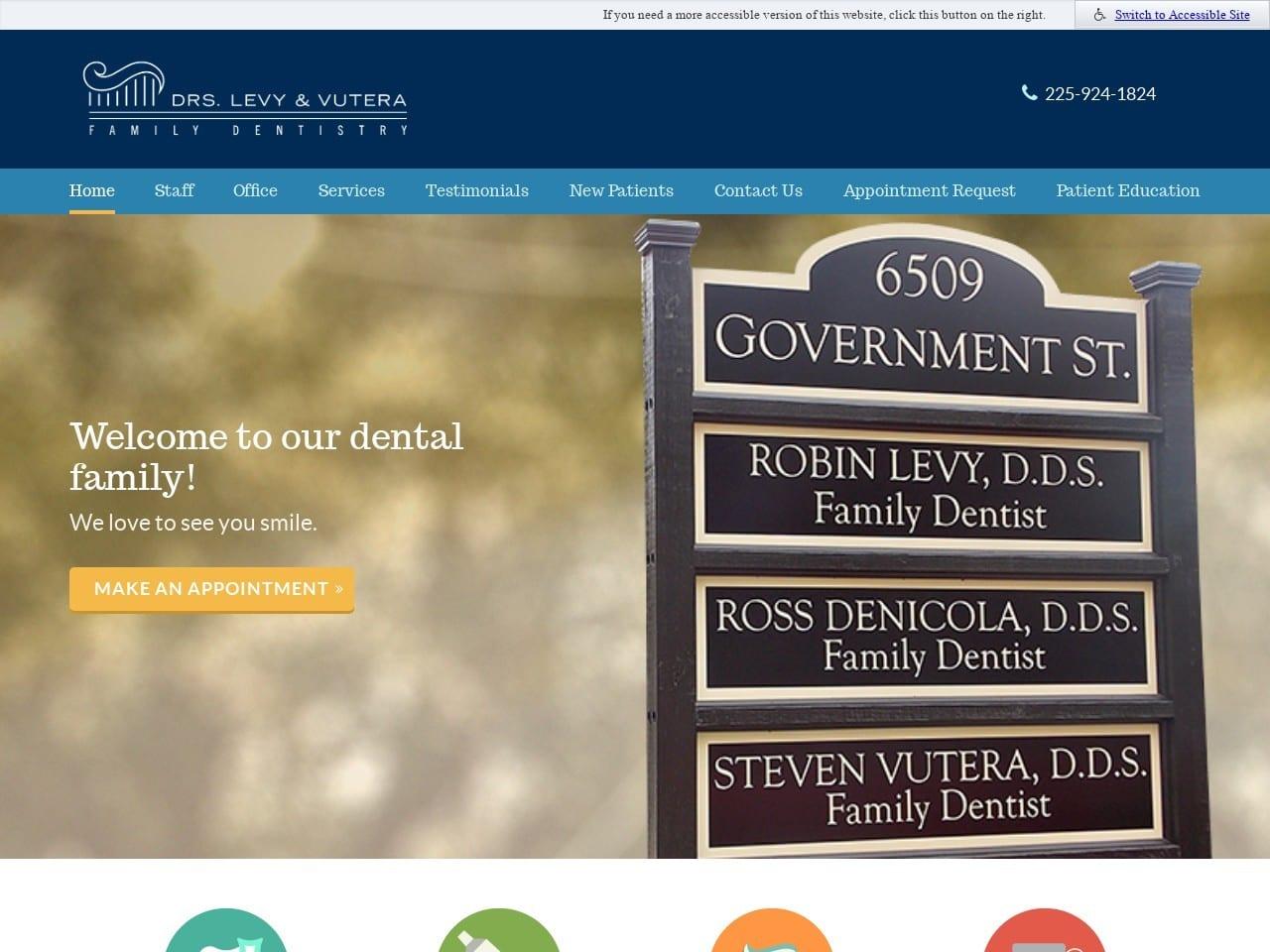Open the Home tab
The height and width of the screenshot is (952, 1270).
click(92, 190)
